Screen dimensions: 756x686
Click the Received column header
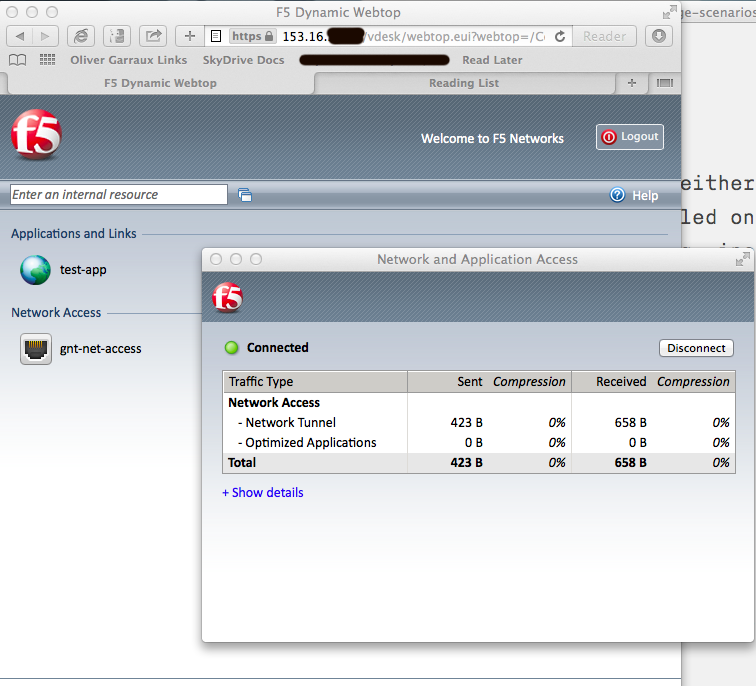(621, 381)
